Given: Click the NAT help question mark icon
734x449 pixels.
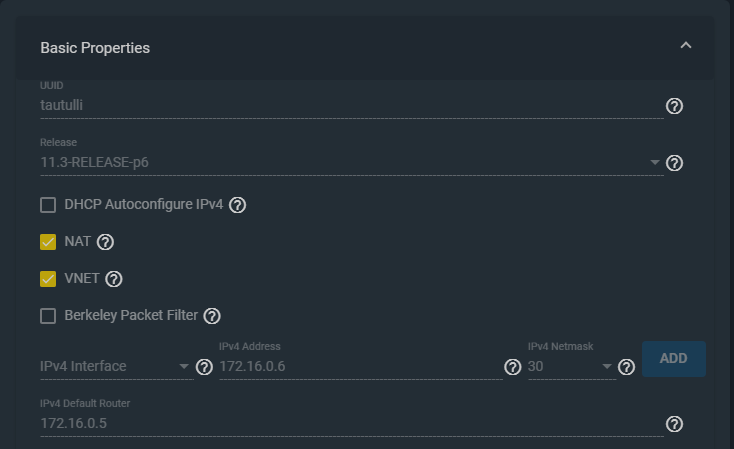Looking at the screenshot, I should (x=105, y=242).
